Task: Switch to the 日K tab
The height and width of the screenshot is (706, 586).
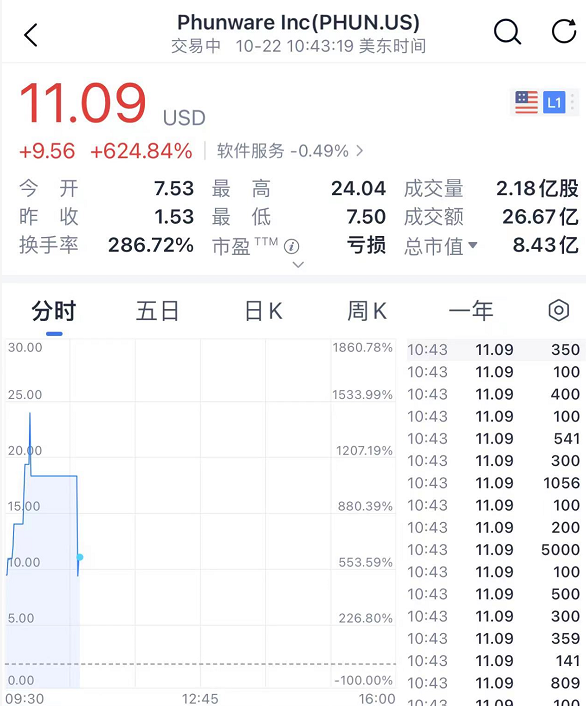Action: click(263, 311)
